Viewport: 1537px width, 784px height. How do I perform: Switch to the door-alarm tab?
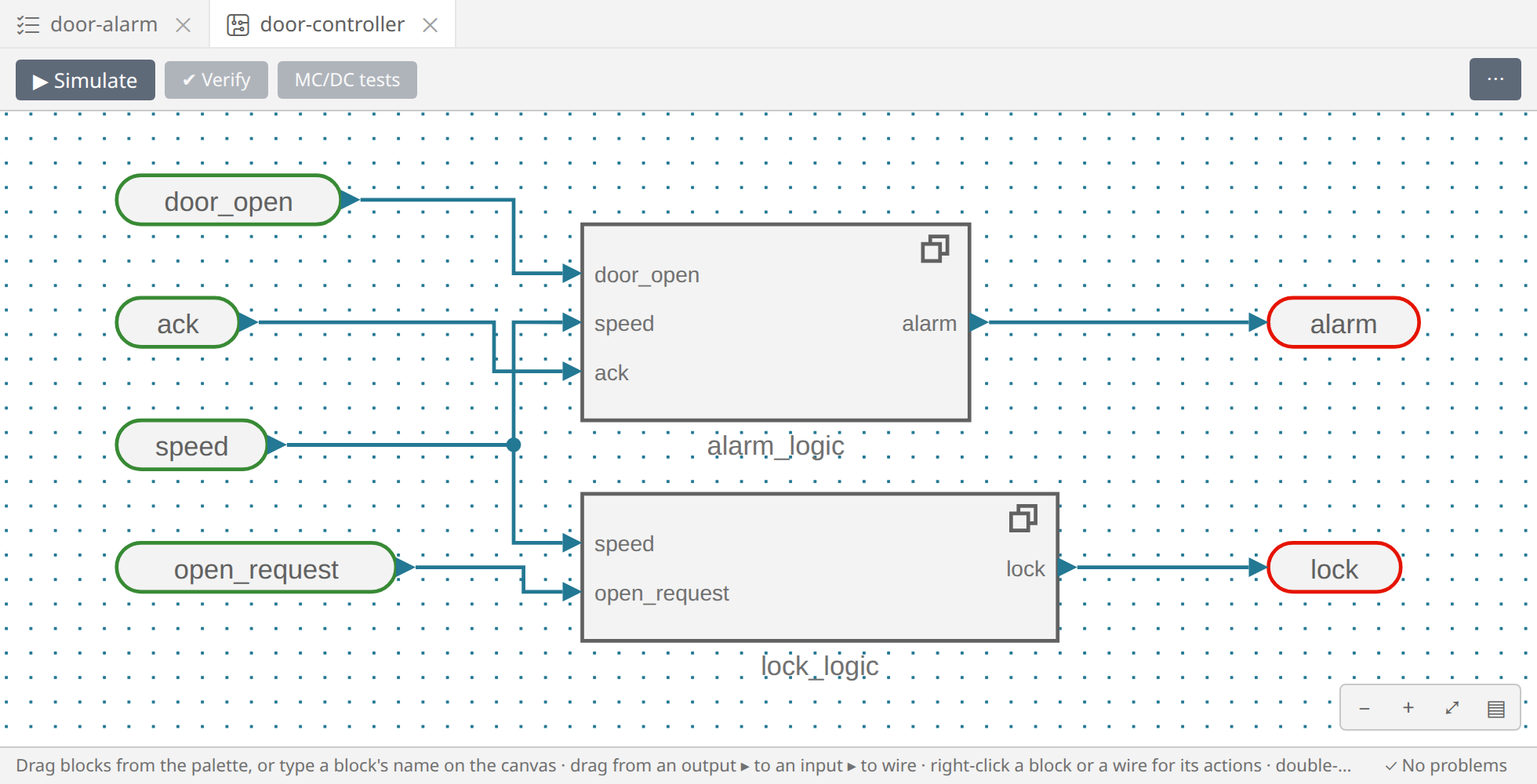pos(104,24)
